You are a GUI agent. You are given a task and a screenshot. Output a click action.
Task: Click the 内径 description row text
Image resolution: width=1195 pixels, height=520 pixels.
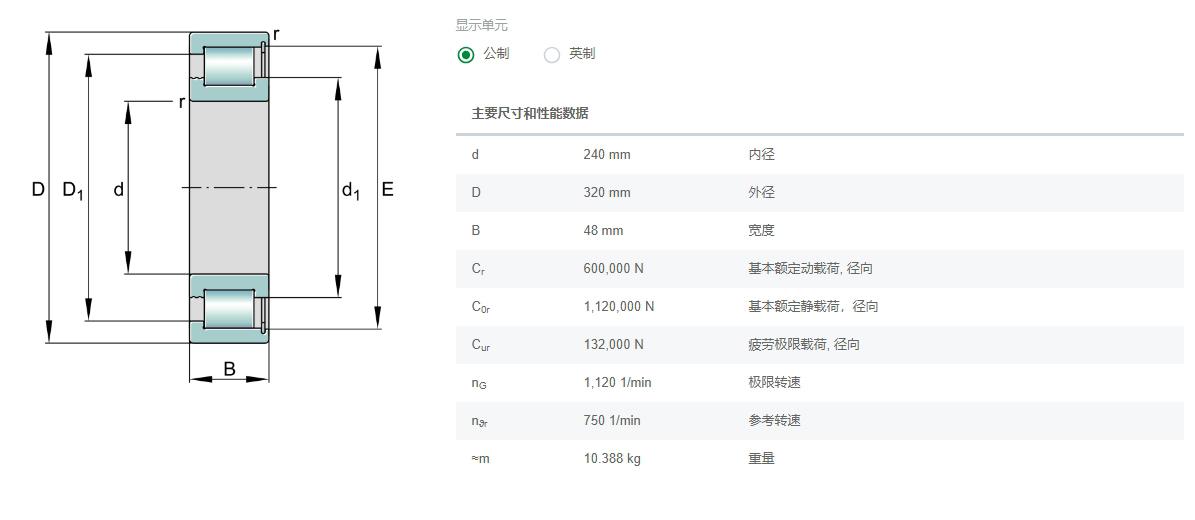(761, 155)
